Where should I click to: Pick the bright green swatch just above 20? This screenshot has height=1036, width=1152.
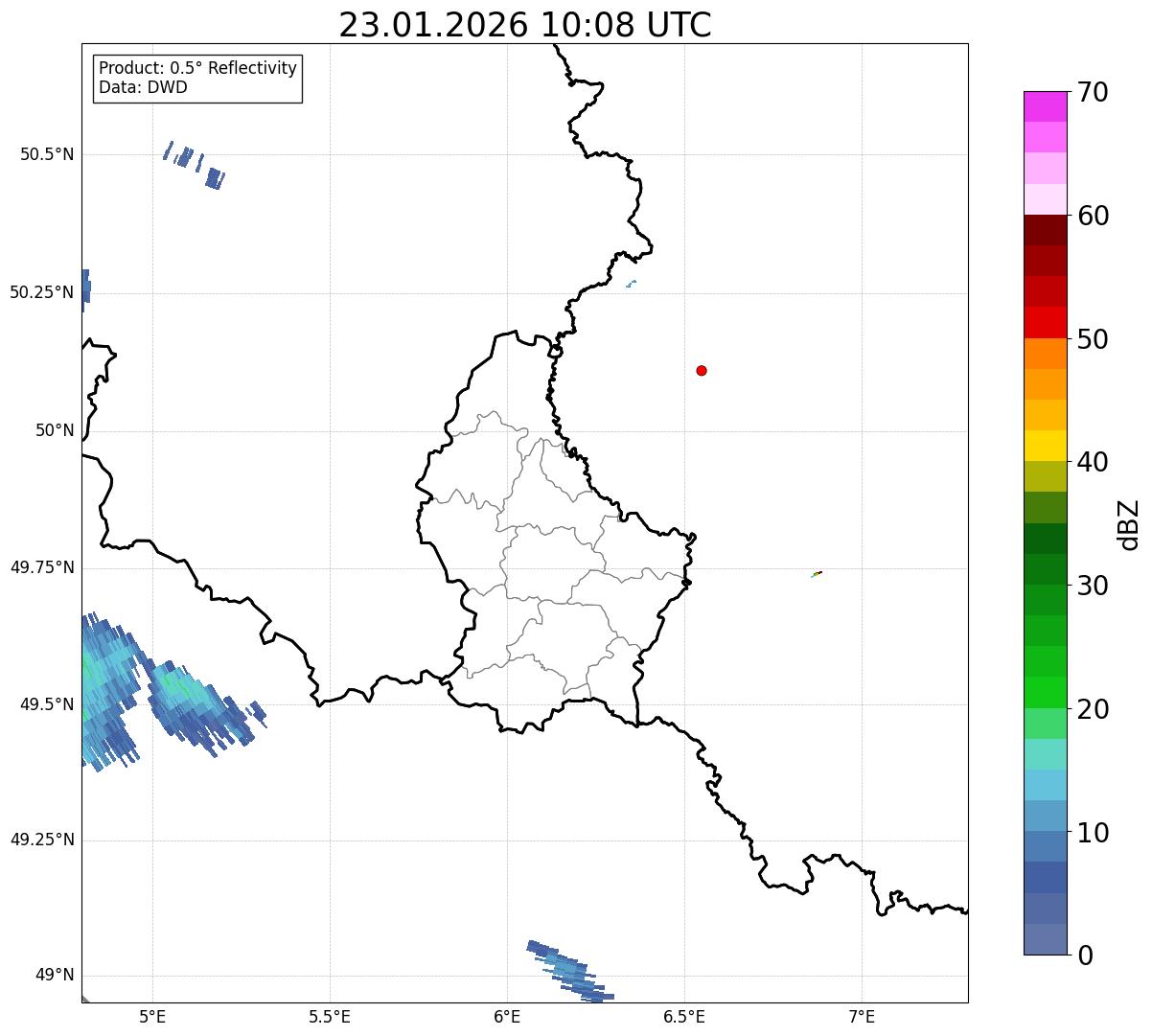point(1045,693)
